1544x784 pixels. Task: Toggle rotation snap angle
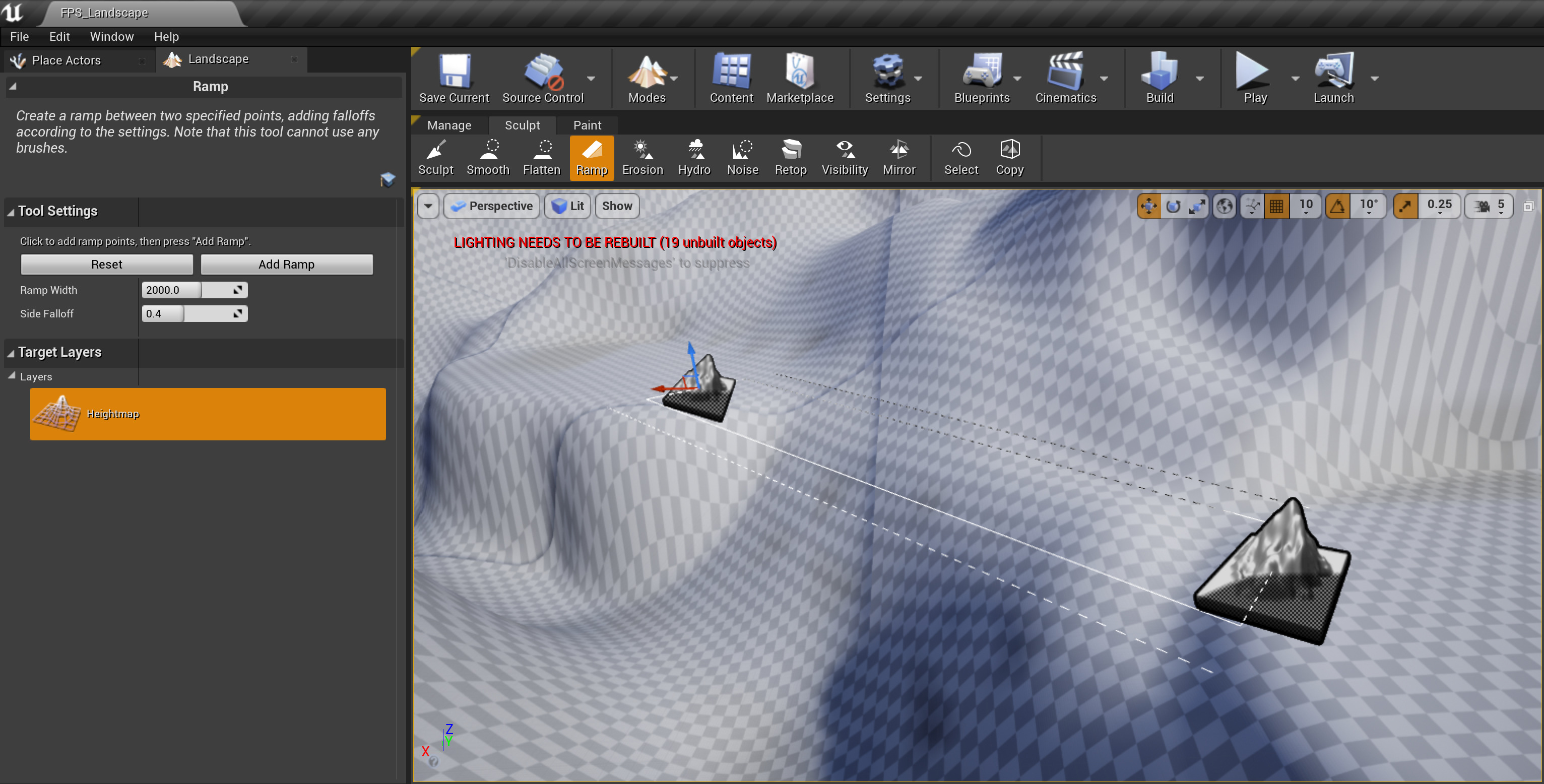click(x=1337, y=206)
